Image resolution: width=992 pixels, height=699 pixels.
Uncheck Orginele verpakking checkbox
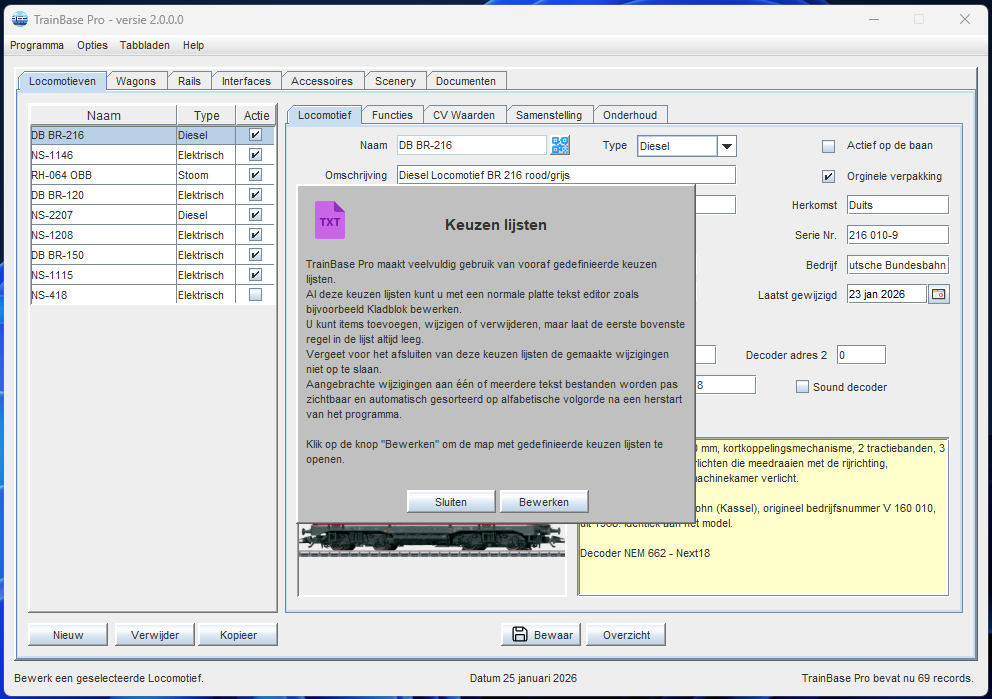click(828, 177)
